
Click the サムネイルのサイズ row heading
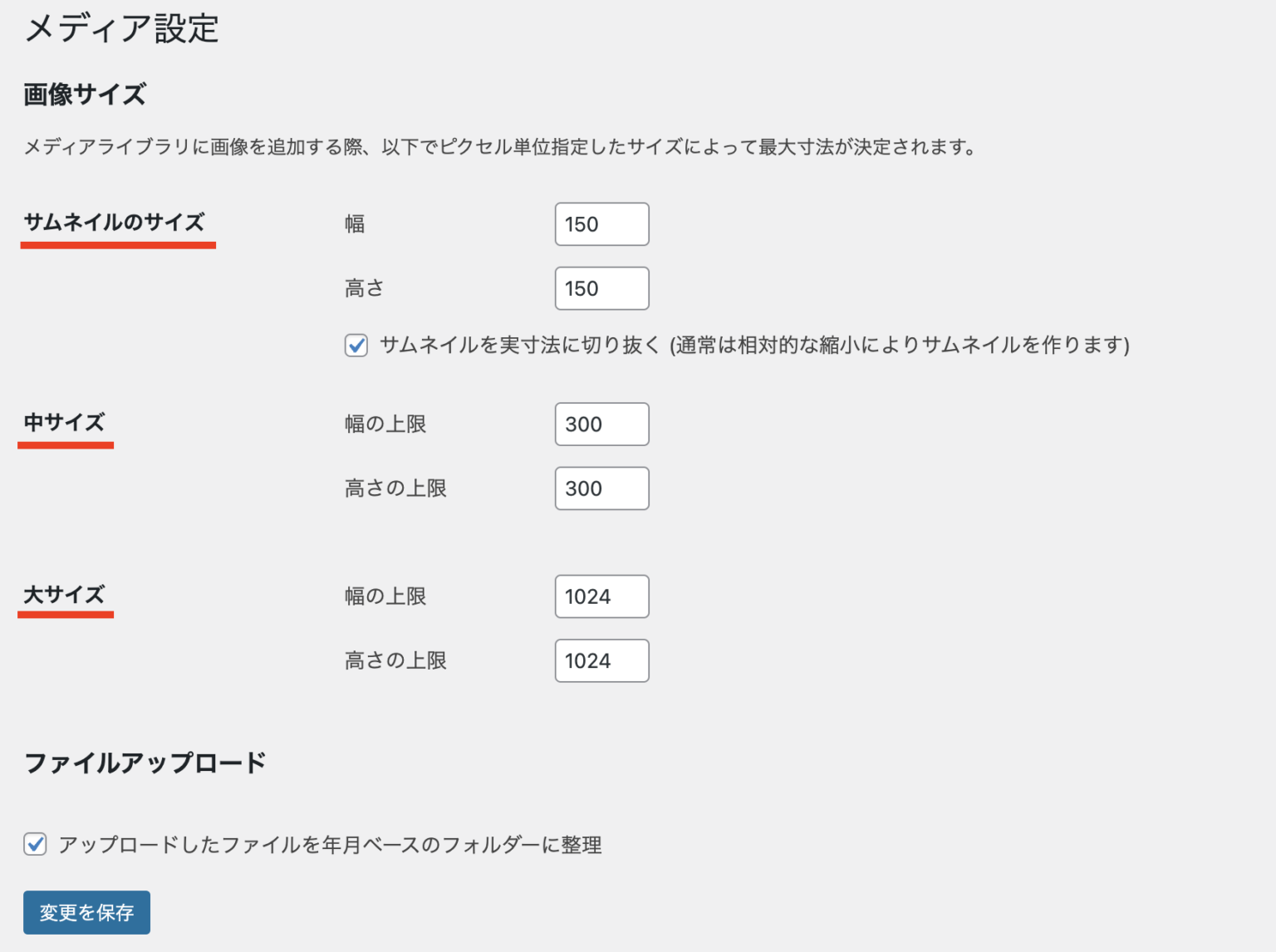(x=114, y=223)
